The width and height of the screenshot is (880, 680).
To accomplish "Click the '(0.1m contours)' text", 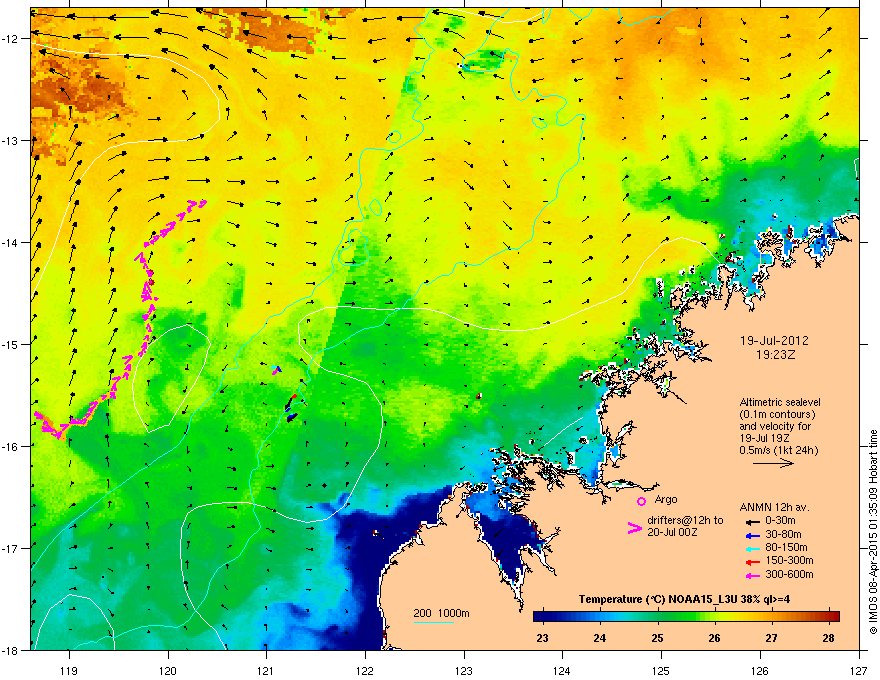I will point(777,415).
